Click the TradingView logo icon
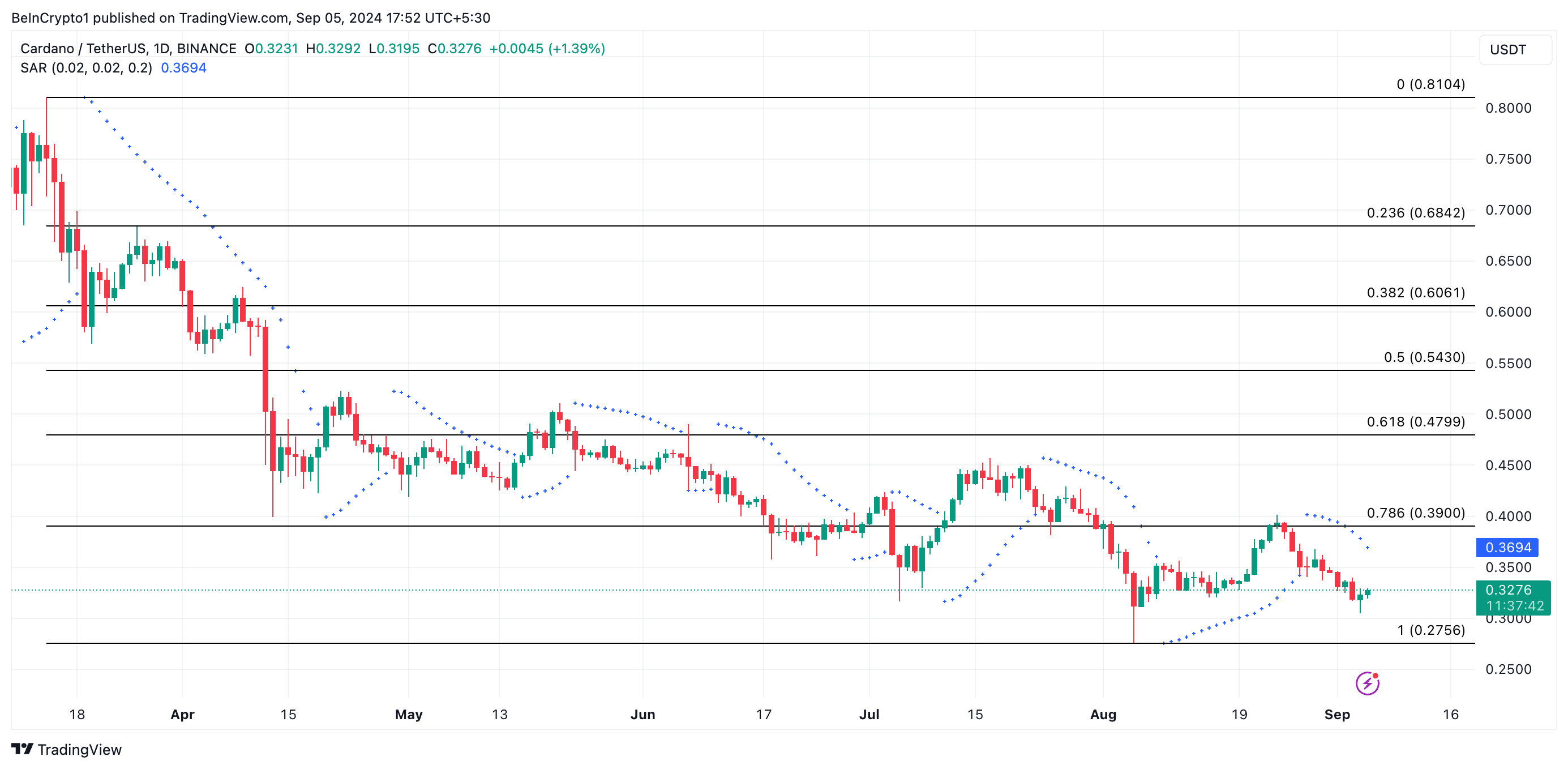Viewport: 1568px width, 769px height. point(23,749)
